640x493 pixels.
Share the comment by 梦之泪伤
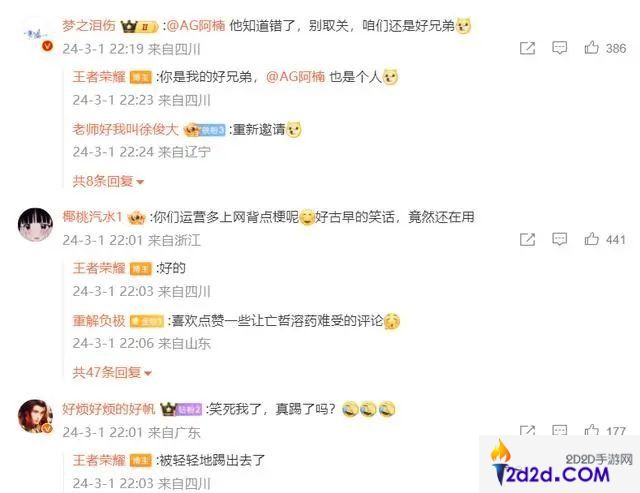click(527, 48)
